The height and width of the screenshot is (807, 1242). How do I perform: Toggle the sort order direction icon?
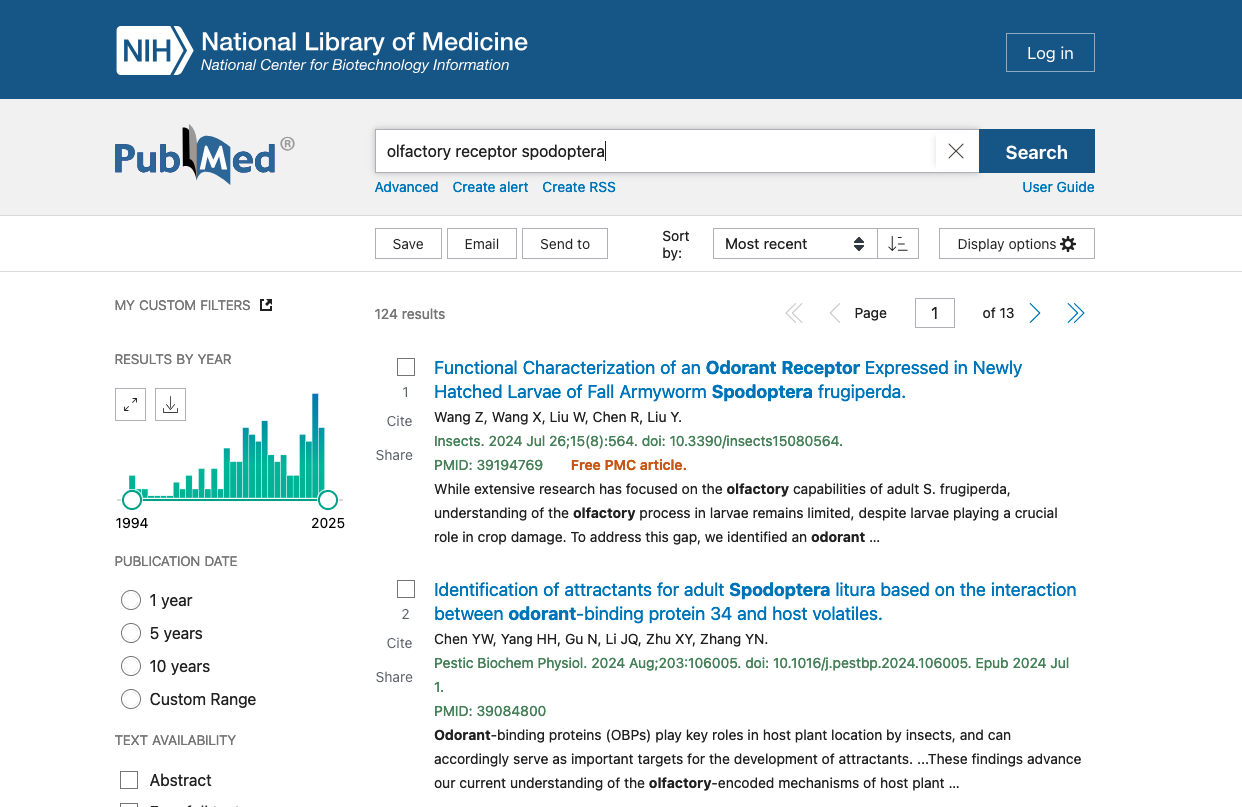tap(898, 244)
